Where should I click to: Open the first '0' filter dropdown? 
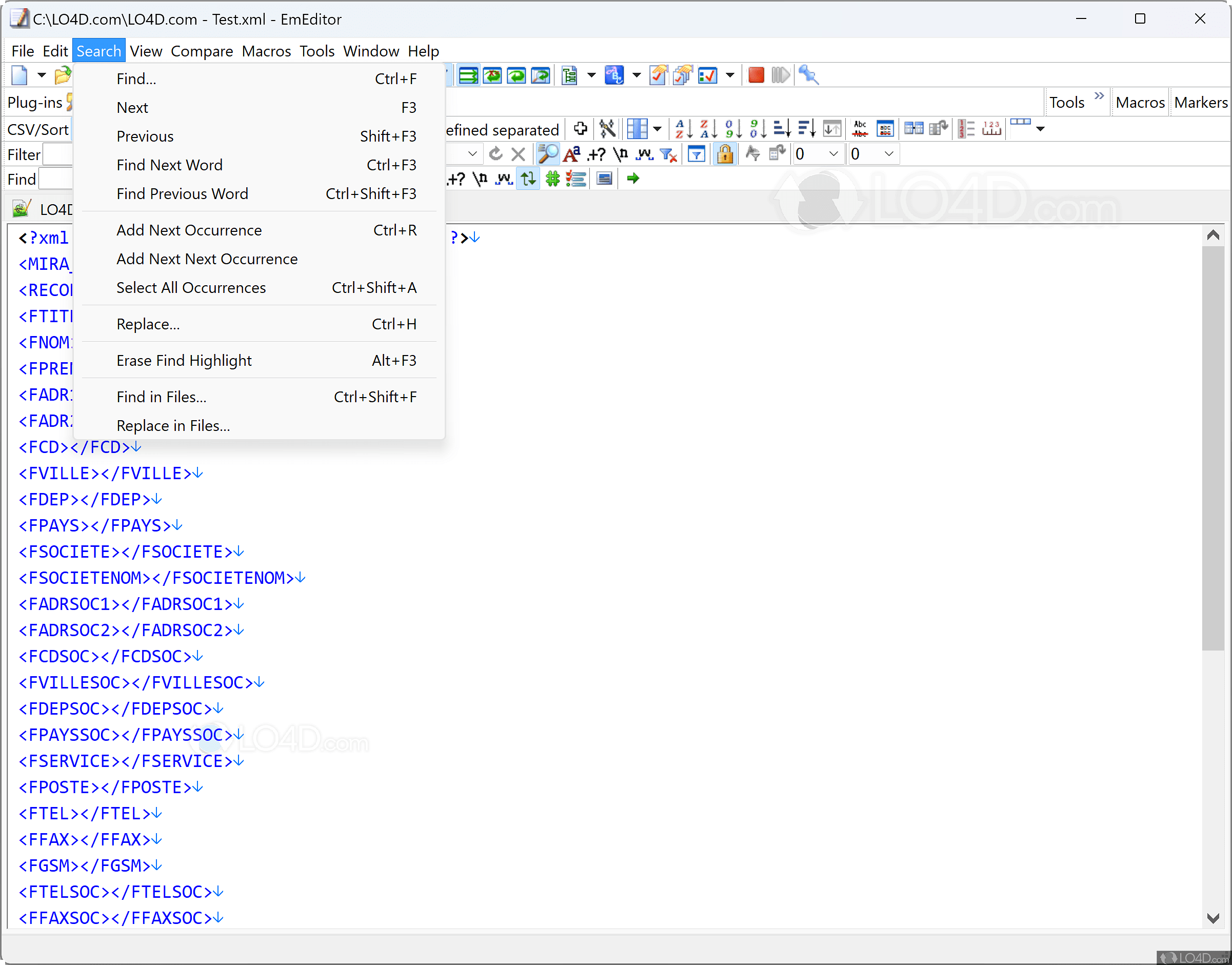coord(833,154)
